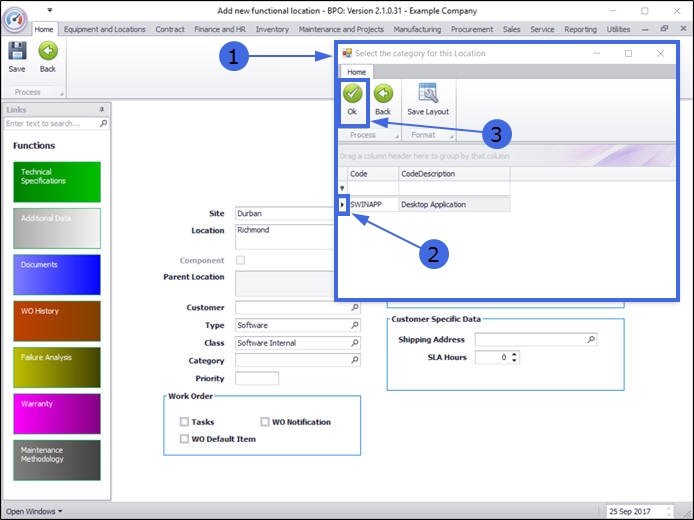
Task: Open the Inventory tab
Action: click(272, 29)
